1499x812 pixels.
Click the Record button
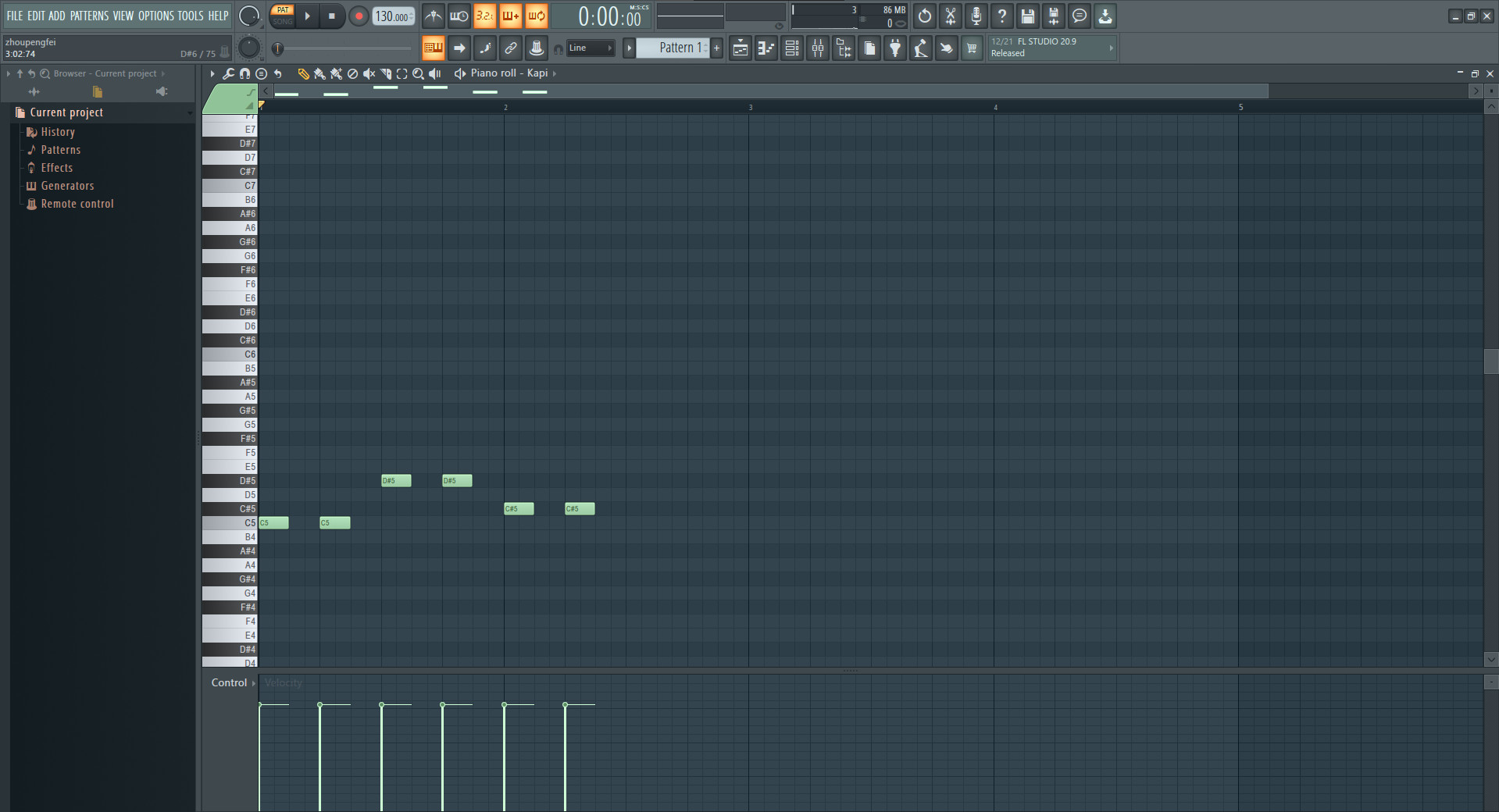[x=359, y=16]
